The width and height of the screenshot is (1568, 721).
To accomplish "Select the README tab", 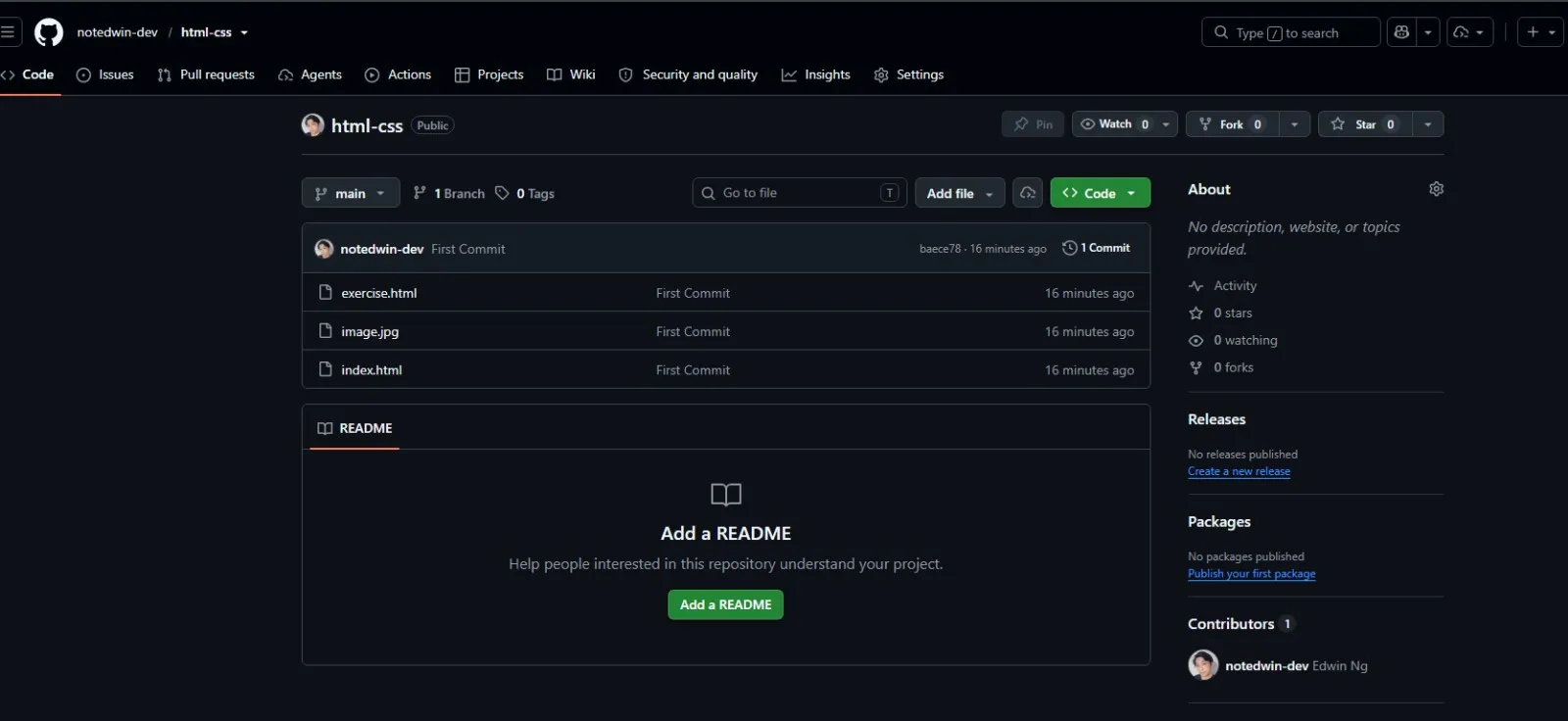I will point(355,428).
